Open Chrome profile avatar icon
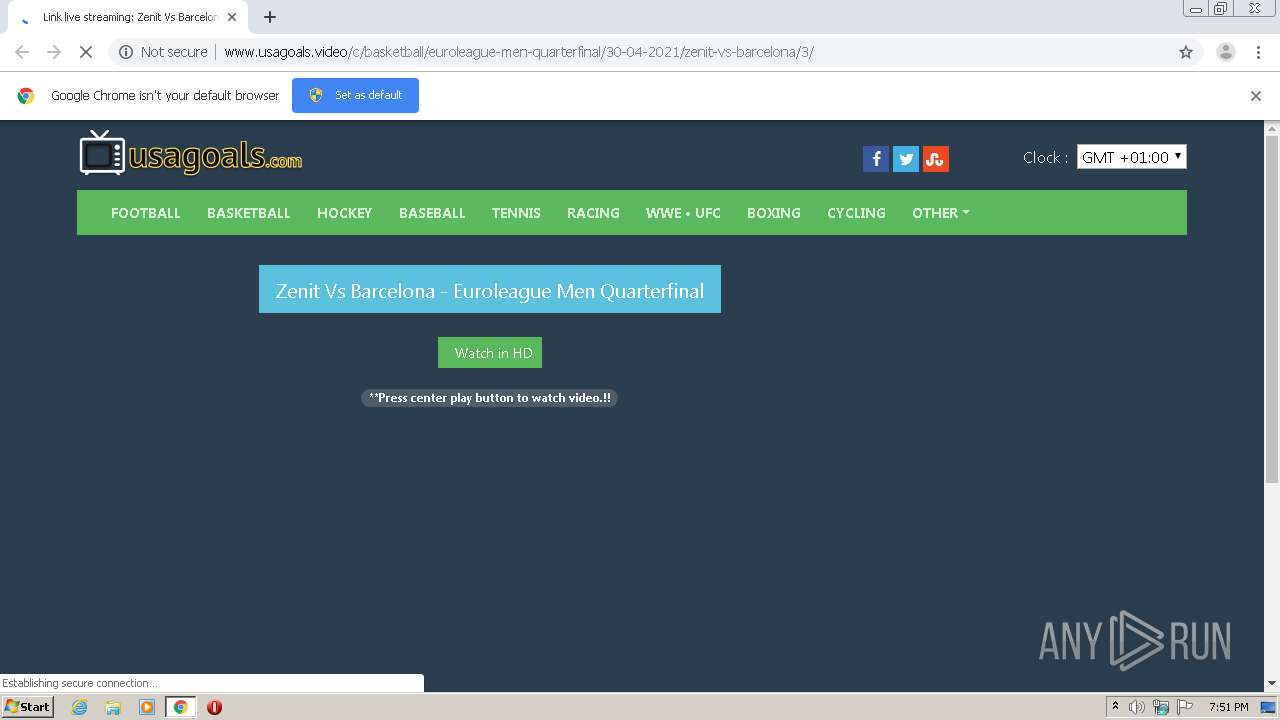The image size is (1280, 720). coord(1225,52)
